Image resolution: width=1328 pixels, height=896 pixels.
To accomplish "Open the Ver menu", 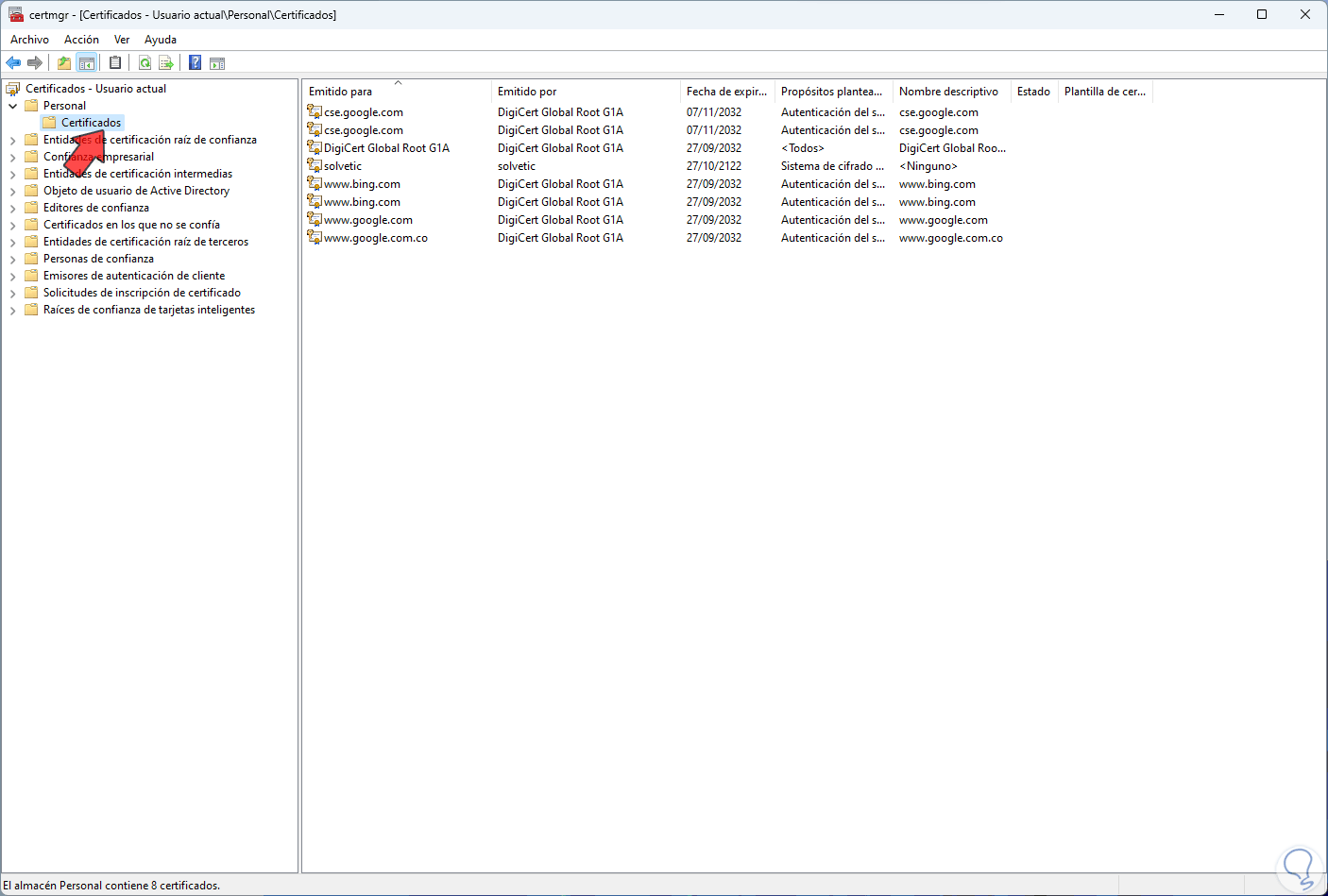I will click(x=122, y=40).
